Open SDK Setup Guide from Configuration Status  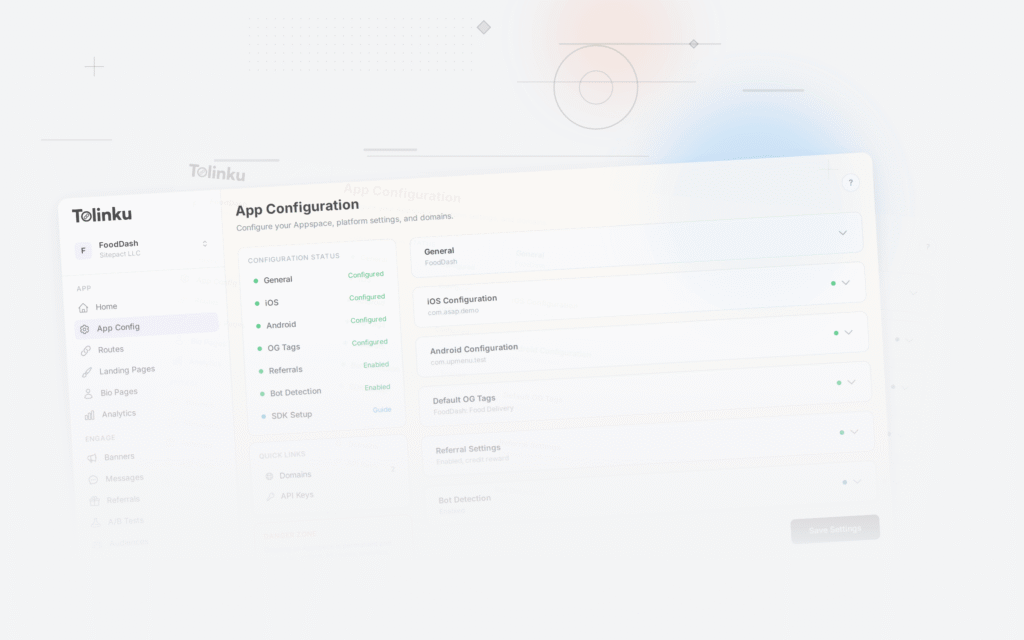point(381,410)
